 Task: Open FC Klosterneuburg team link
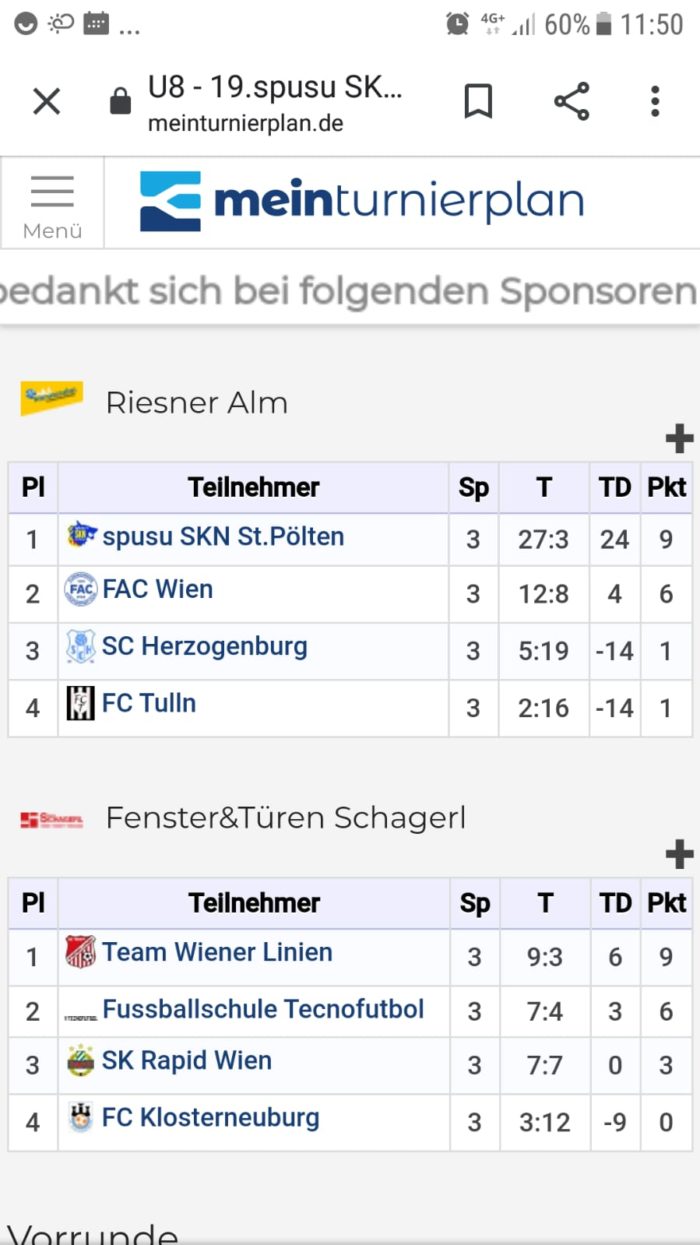[211, 1118]
